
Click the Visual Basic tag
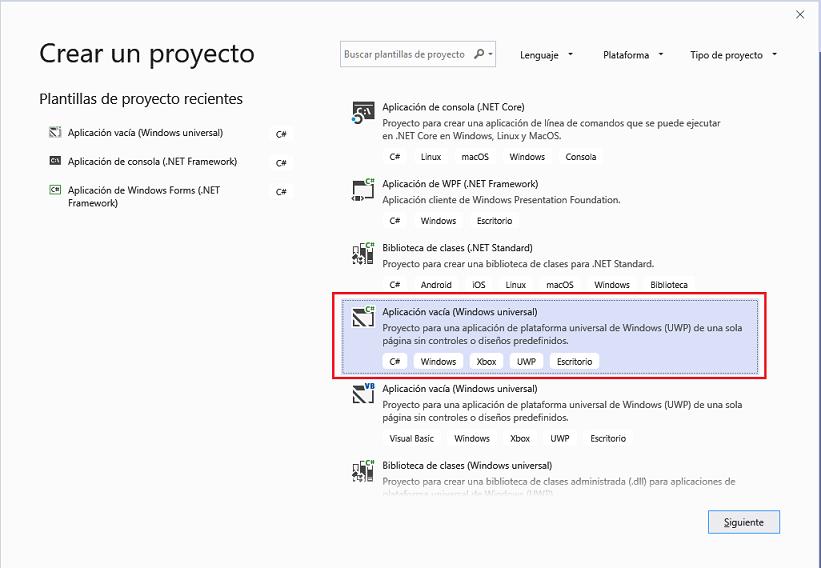click(412, 439)
